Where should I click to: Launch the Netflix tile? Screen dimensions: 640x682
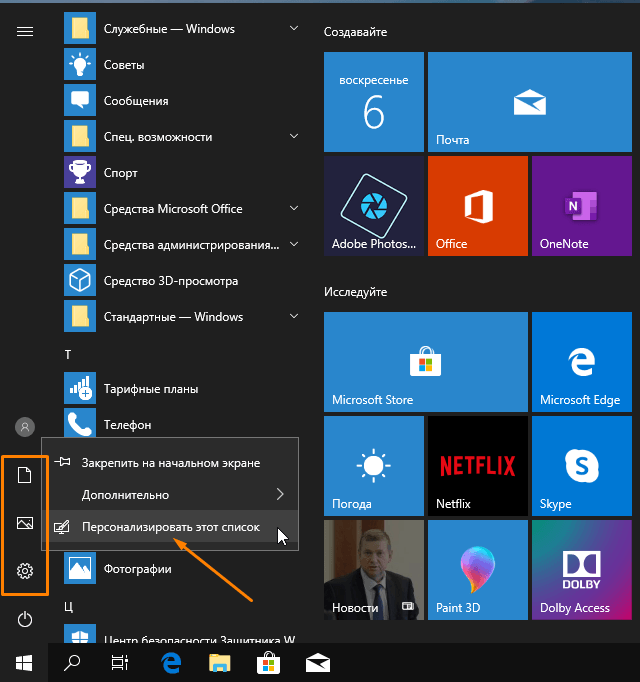tap(478, 466)
